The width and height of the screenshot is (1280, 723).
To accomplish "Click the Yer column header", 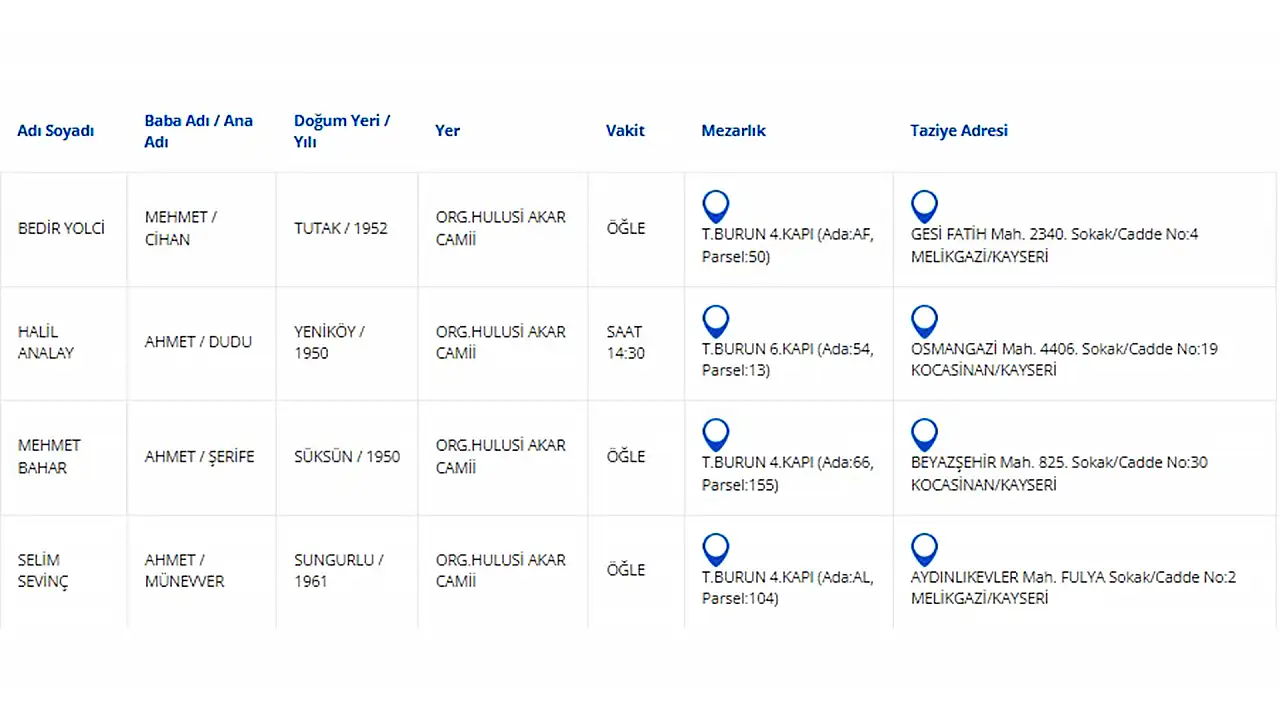I will pyautogui.click(x=447, y=131).
